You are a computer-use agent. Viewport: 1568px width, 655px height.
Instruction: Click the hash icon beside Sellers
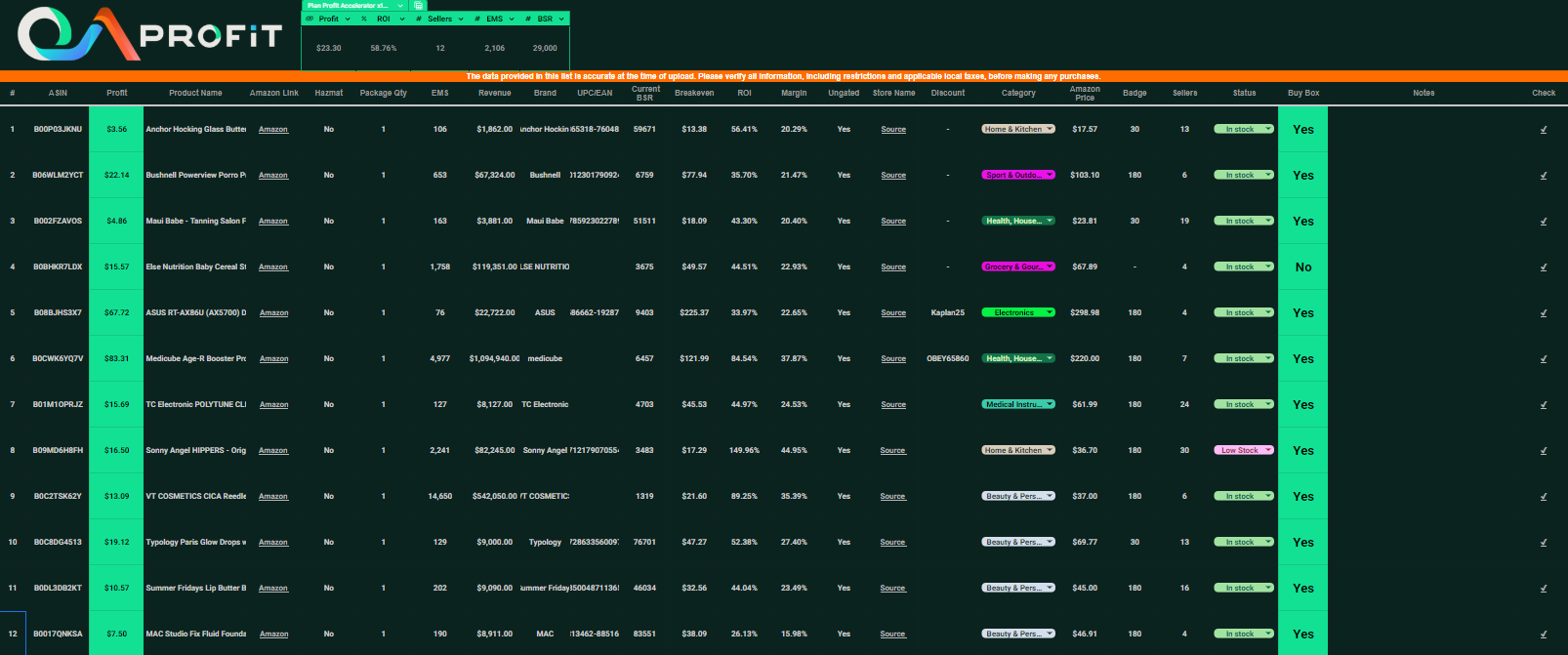[x=419, y=19]
